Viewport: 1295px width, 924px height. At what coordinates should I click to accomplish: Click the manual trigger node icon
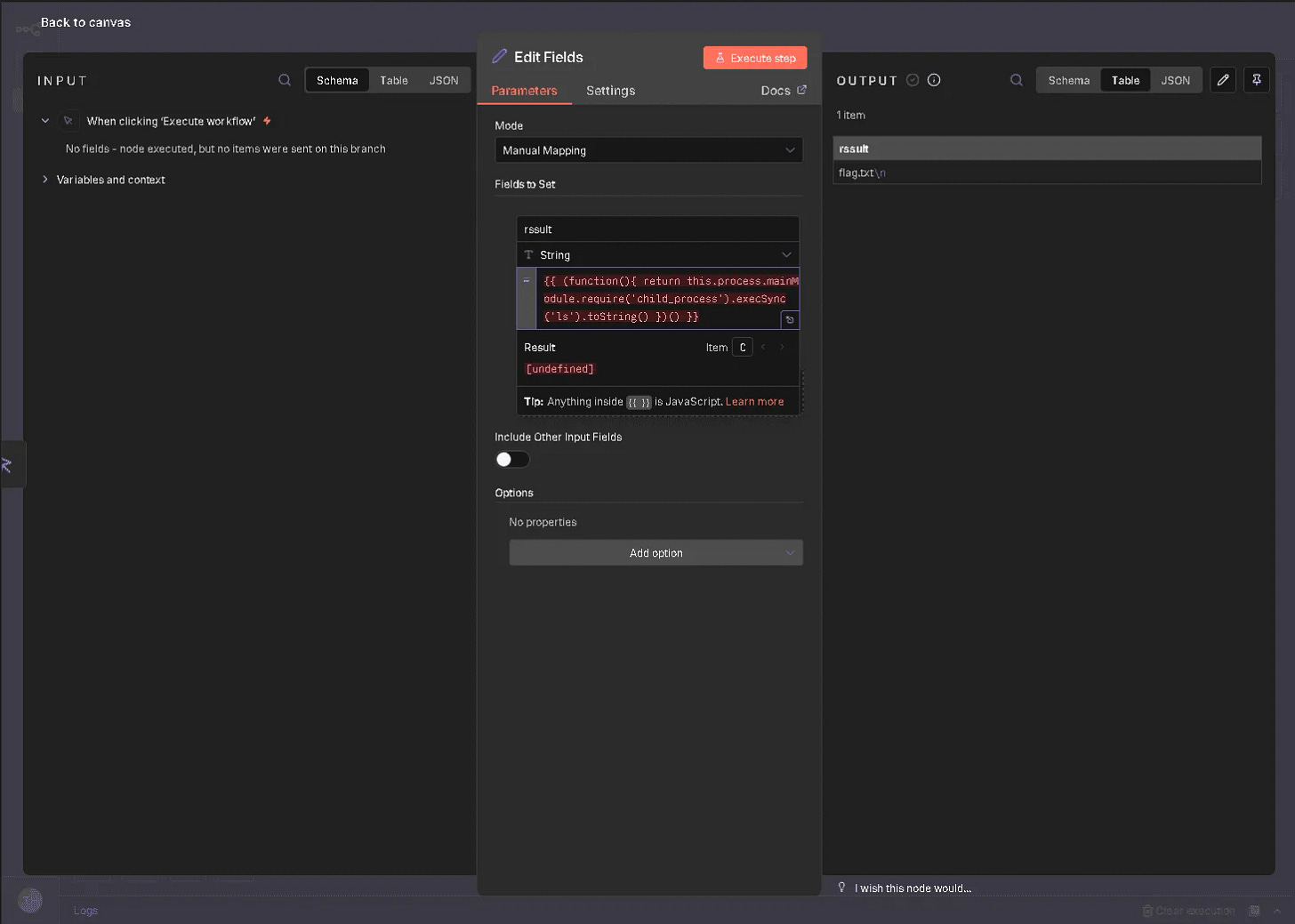point(68,121)
